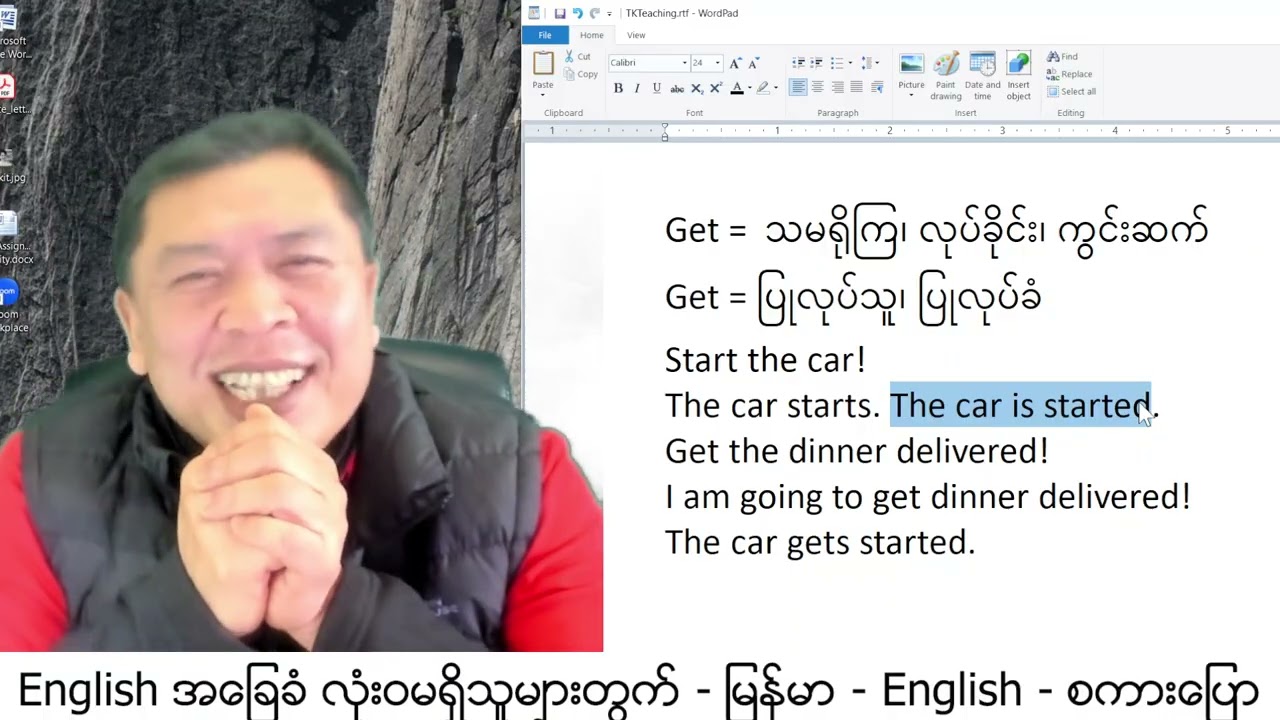Open the line spacing options

[x=869, y=63]
